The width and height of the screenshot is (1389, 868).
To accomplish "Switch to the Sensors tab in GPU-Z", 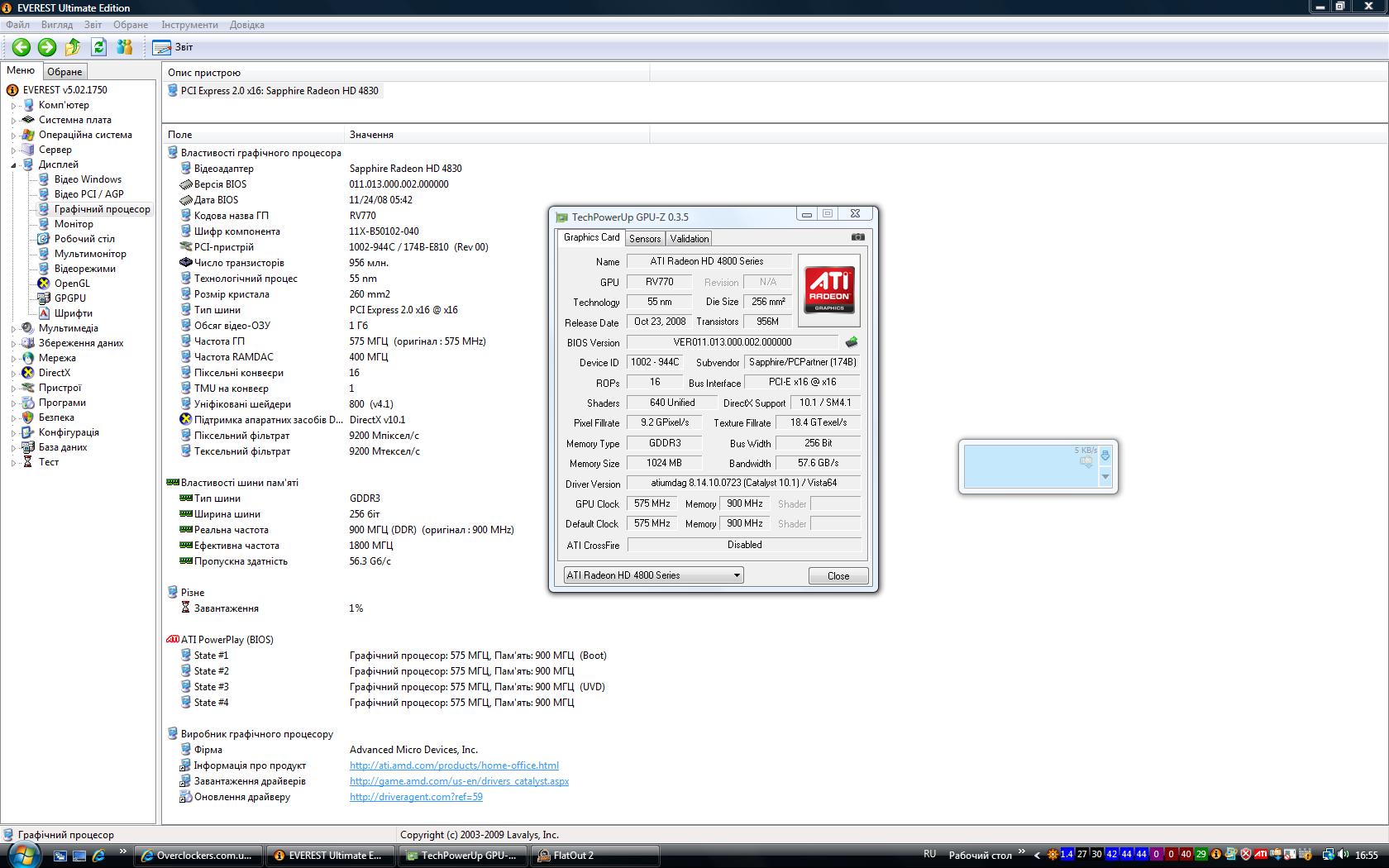I will (x=645, y=238).
